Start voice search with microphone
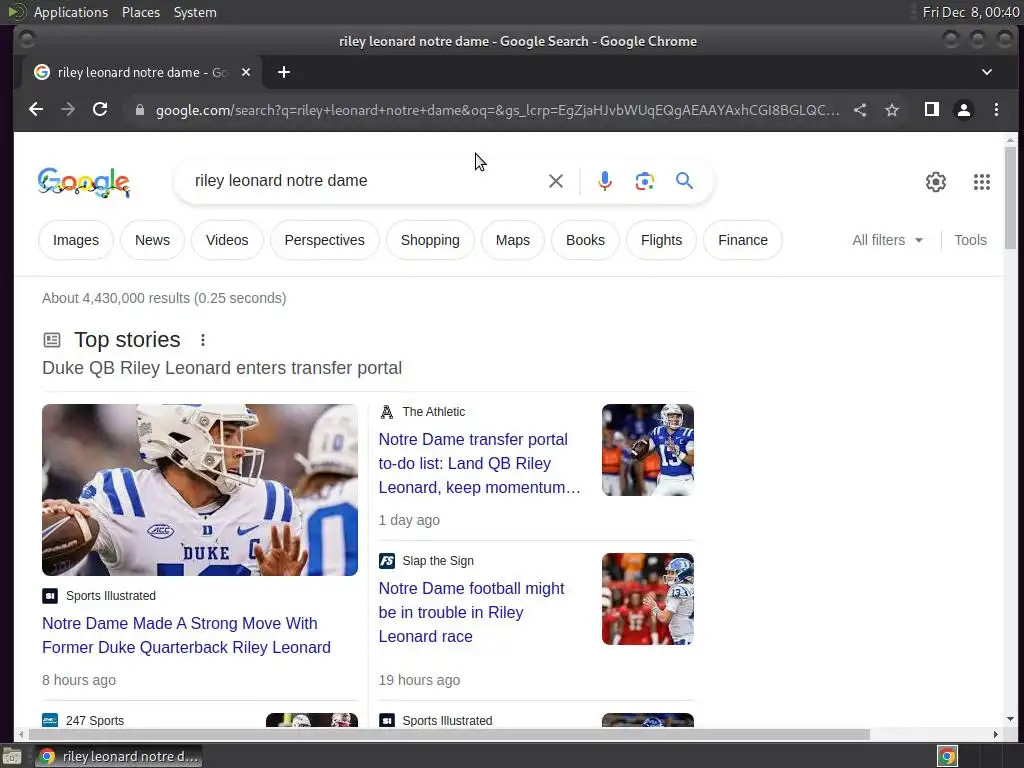 [605, 181]
